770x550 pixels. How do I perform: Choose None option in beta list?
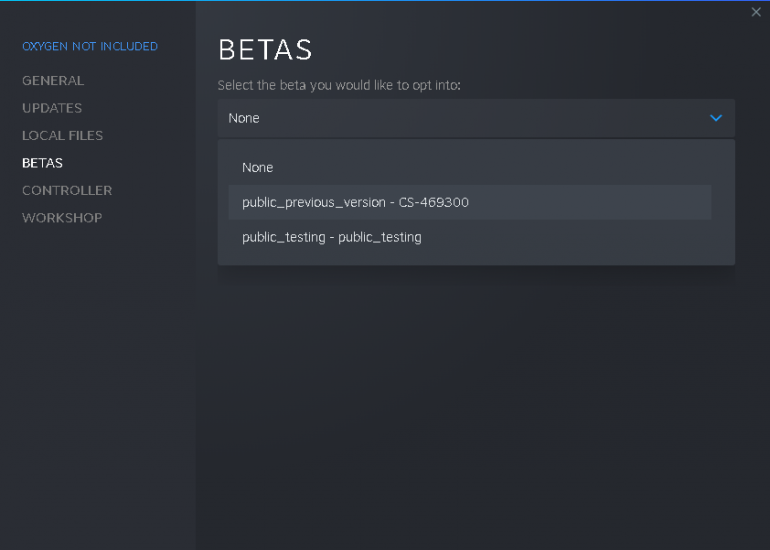coord(469,167)
